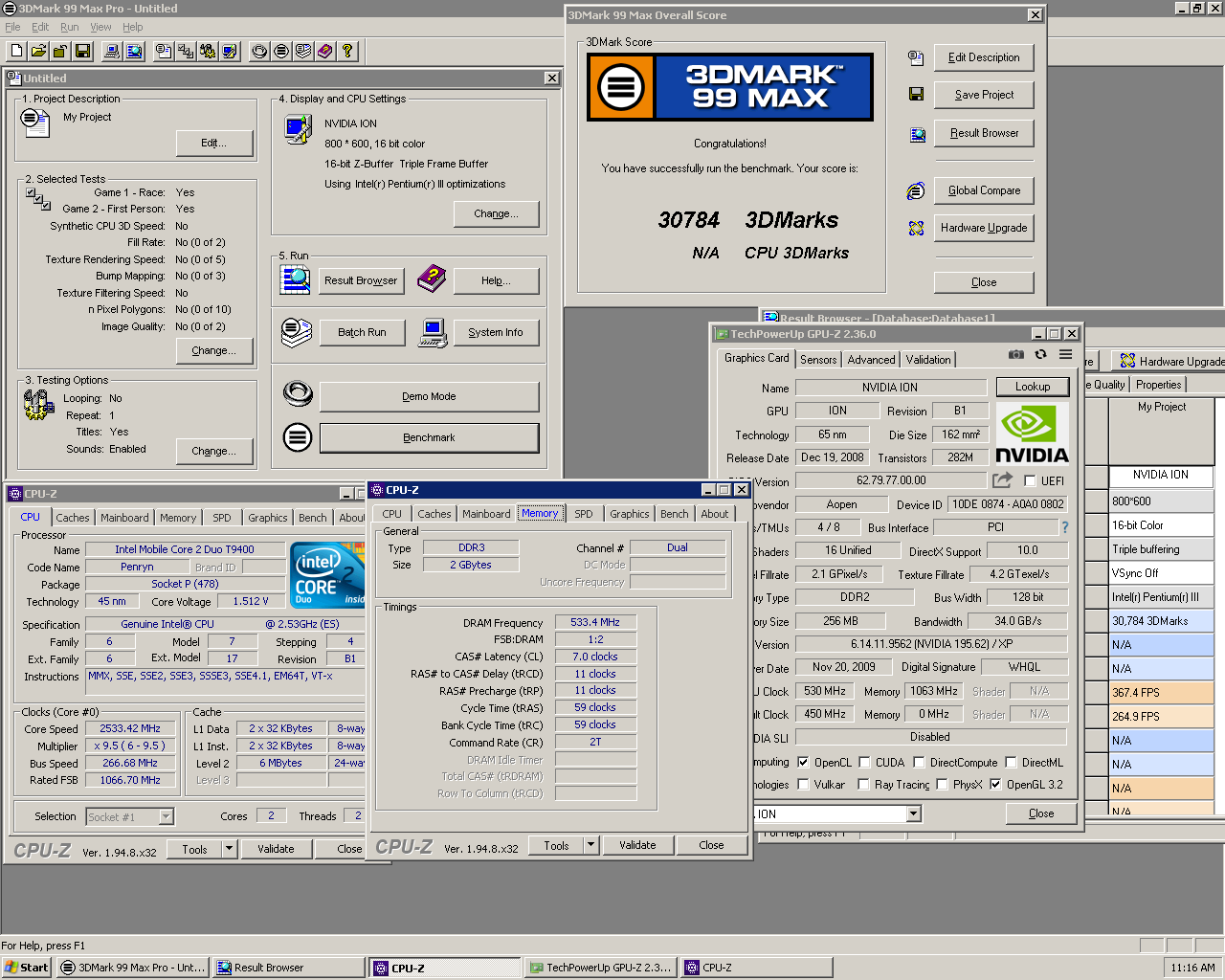Viewport: 1225px width, 980px height.
Task: Open the Windows Start button
Action: coord(27,968)
